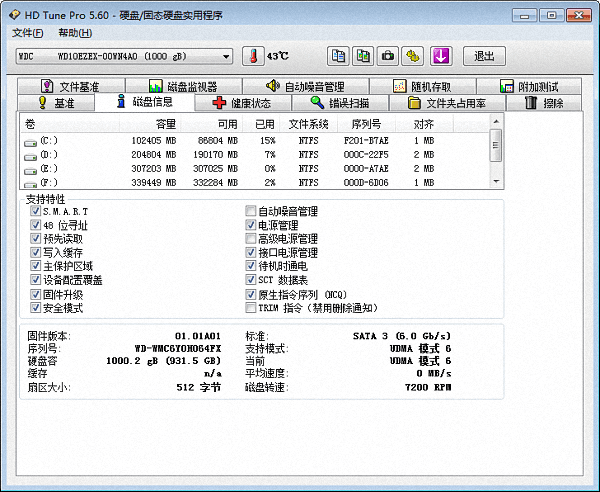Click the yellow options gear icon
The image size is (600, 492).
coord(413,56)
